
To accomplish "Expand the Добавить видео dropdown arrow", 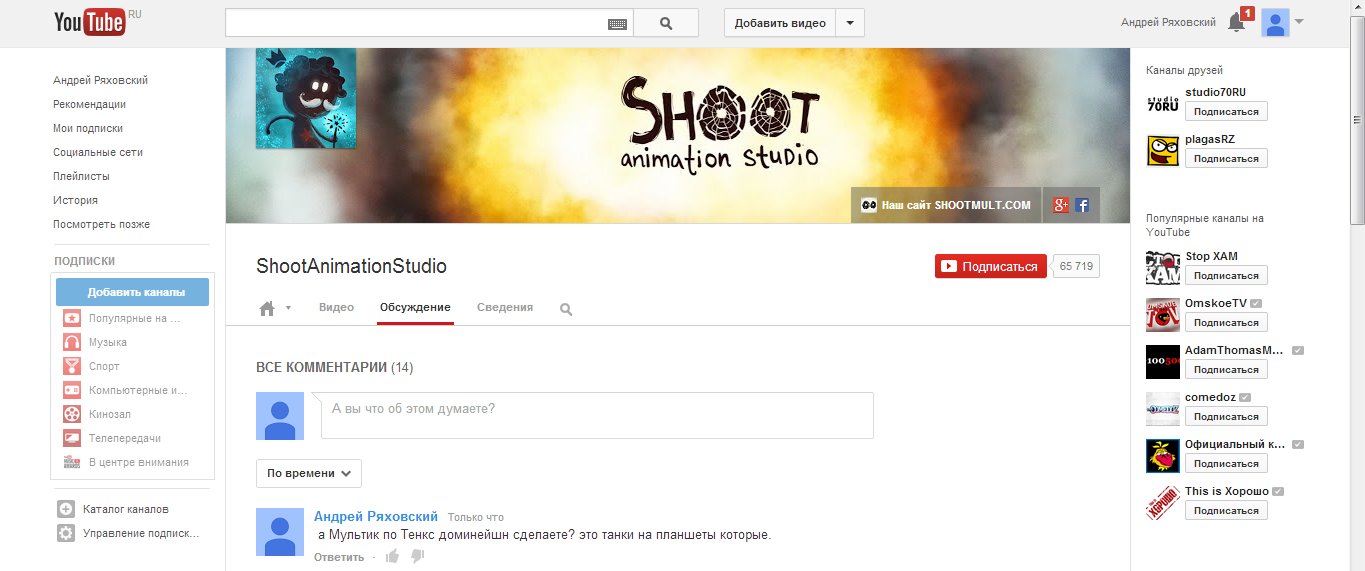I will (850, 23).
